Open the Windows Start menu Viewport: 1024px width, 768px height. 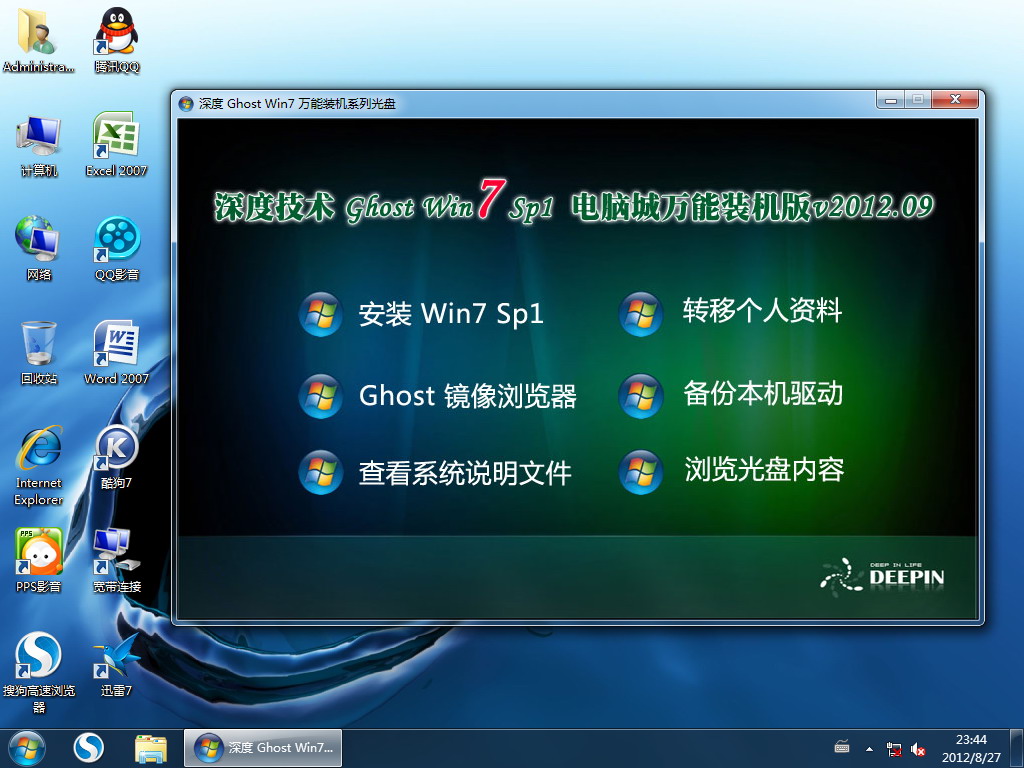tap(27, 748)
